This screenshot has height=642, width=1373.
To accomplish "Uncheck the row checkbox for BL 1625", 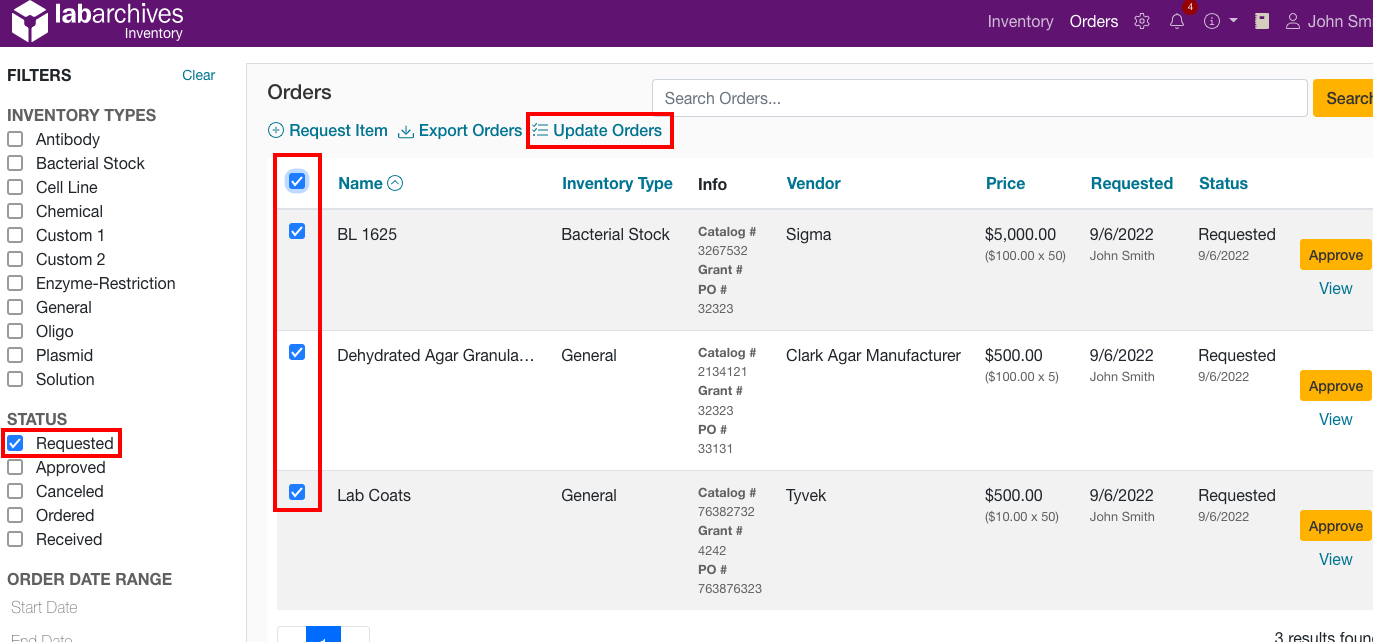I will tap(296, 231).
